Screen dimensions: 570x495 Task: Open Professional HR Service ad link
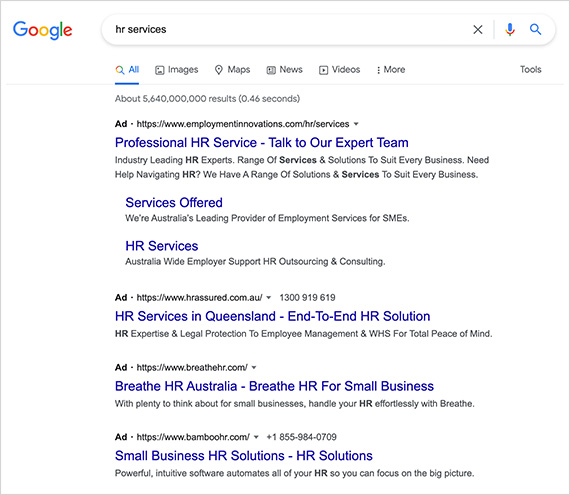pos(262,142)
